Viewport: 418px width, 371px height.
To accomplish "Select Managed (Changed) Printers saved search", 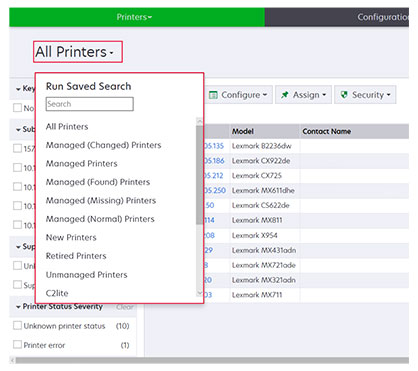I will [103, 145].
